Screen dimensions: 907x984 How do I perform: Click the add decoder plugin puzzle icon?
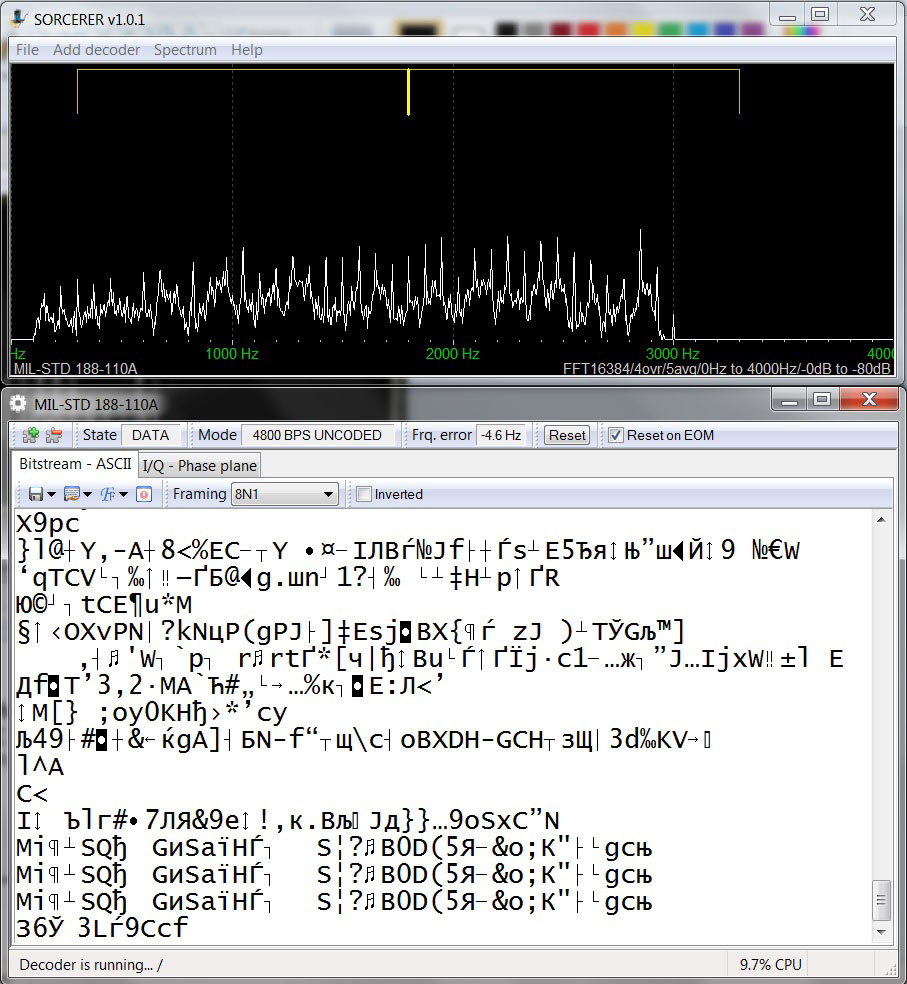click(31, 435)
